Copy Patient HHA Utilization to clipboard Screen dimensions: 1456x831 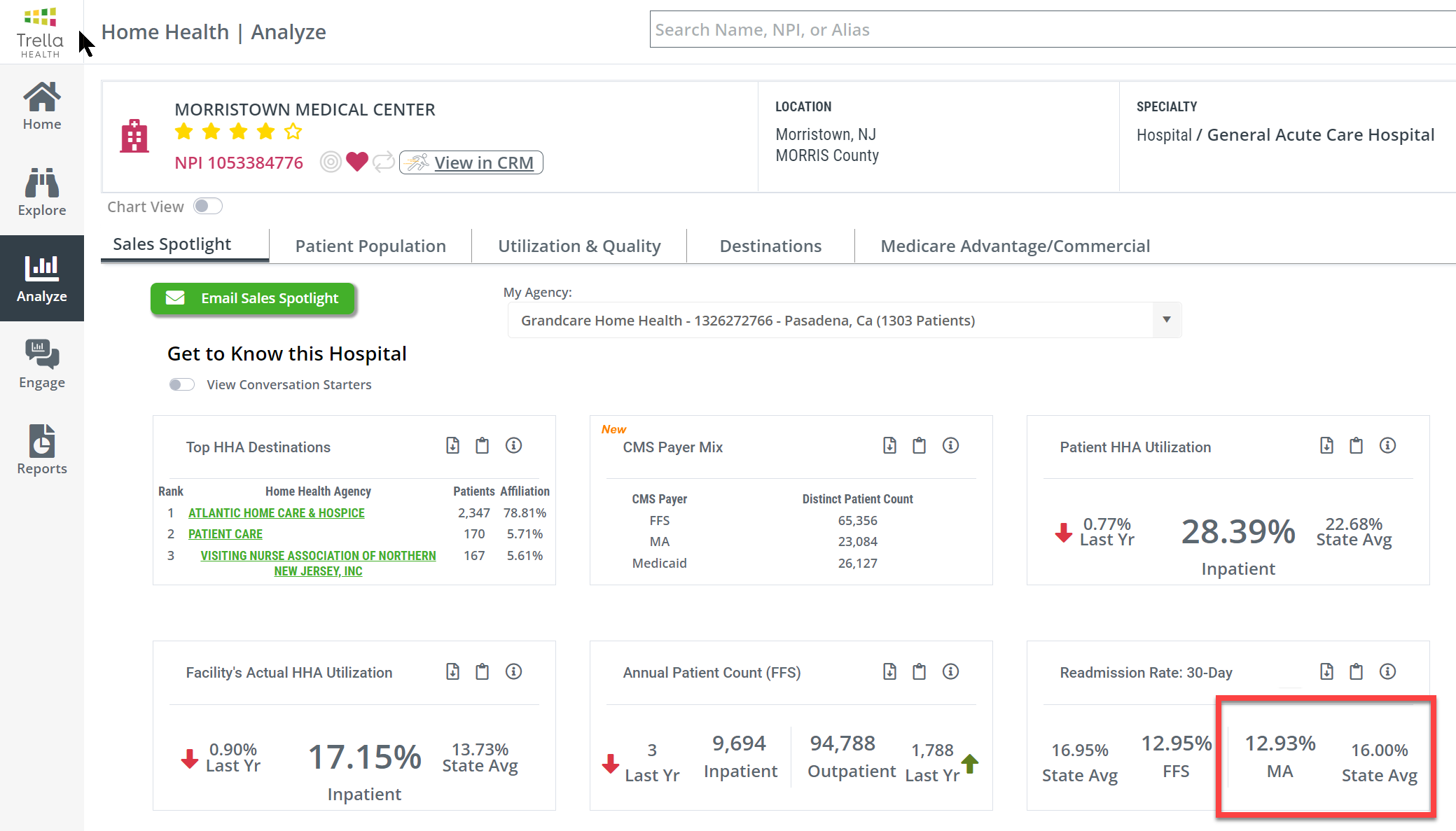pos(1357,446)
